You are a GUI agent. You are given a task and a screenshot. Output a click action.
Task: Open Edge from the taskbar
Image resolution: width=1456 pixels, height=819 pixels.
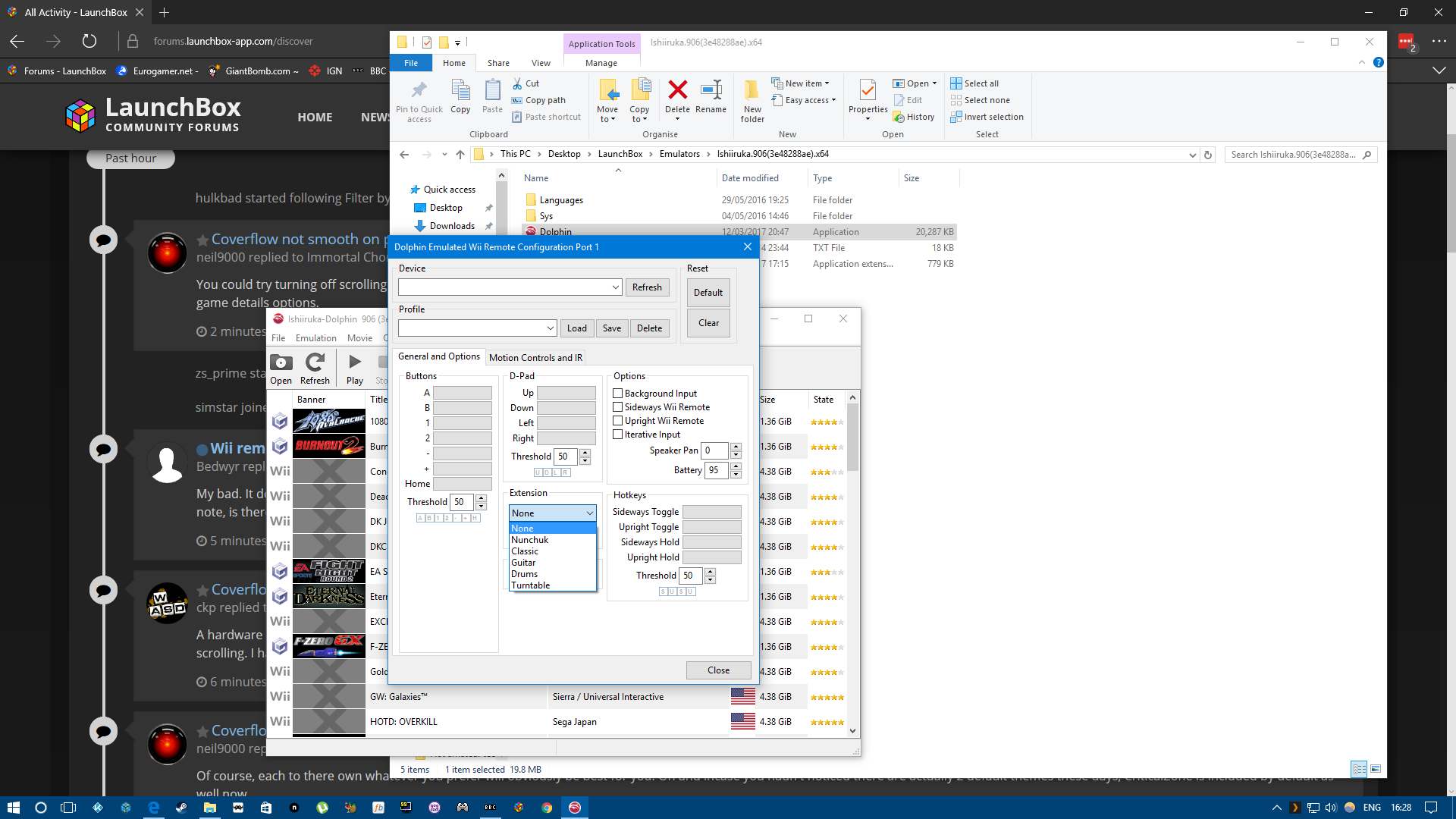153,808
